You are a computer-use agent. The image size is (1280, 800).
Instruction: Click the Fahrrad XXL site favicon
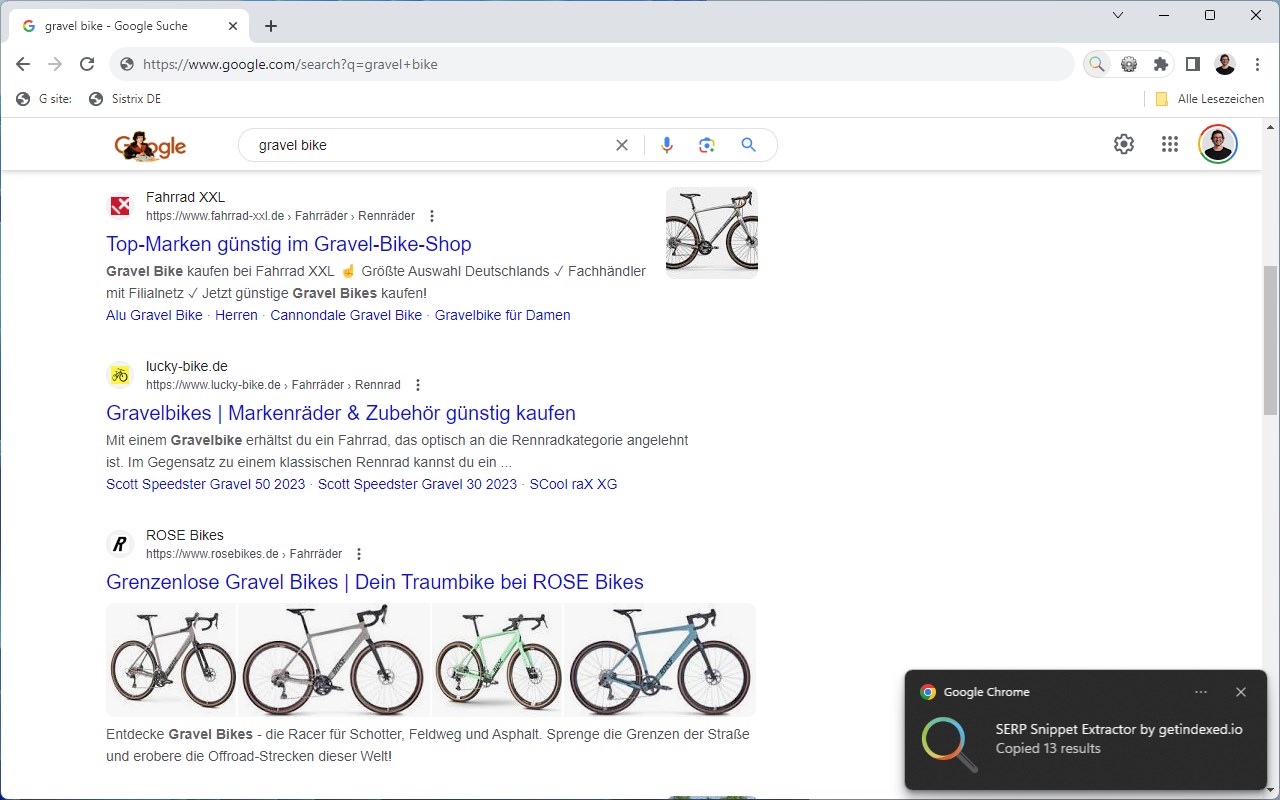[x=120, y=205]
